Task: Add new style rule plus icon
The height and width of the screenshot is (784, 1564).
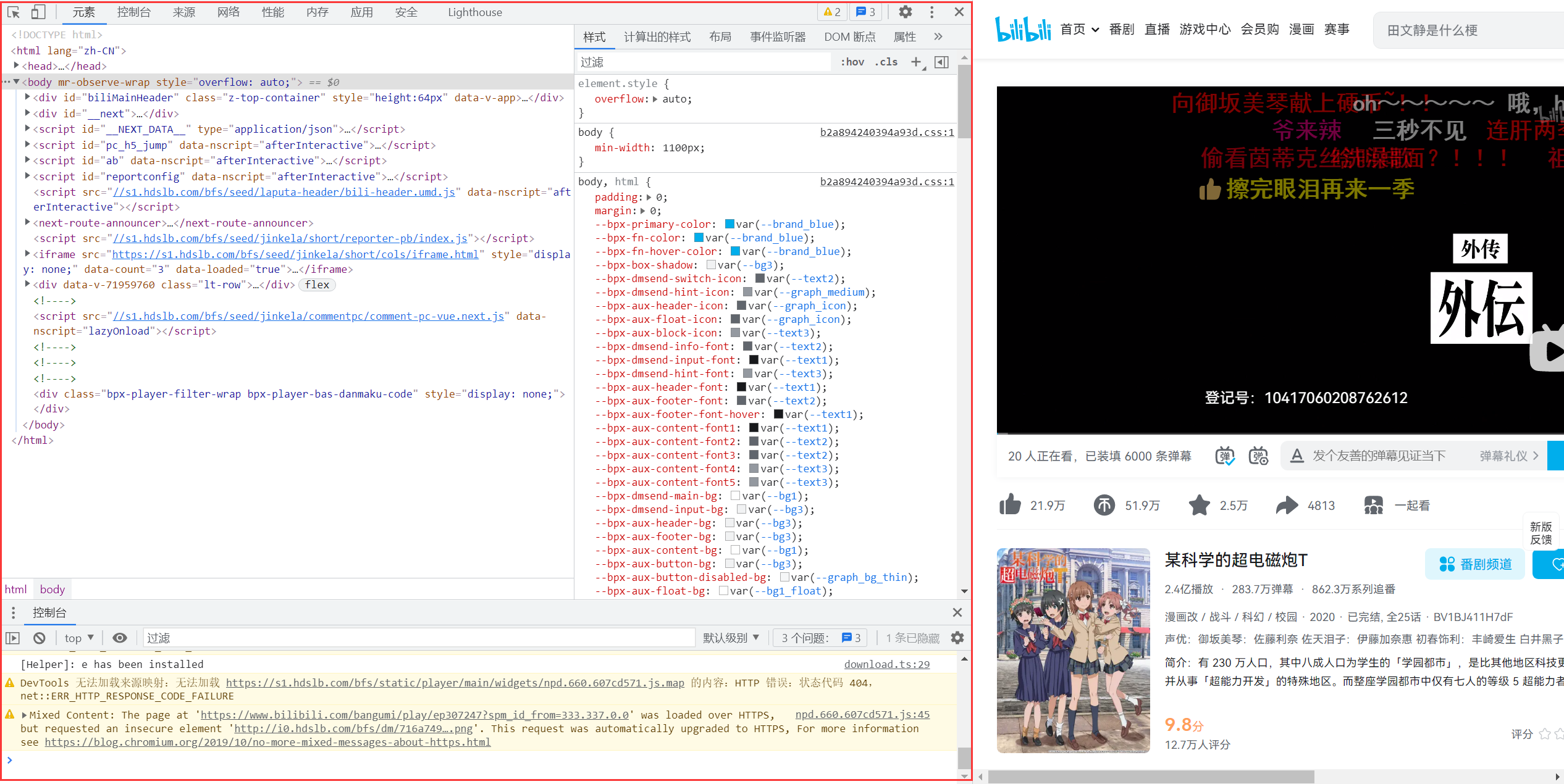Action: tap(917, 62)
